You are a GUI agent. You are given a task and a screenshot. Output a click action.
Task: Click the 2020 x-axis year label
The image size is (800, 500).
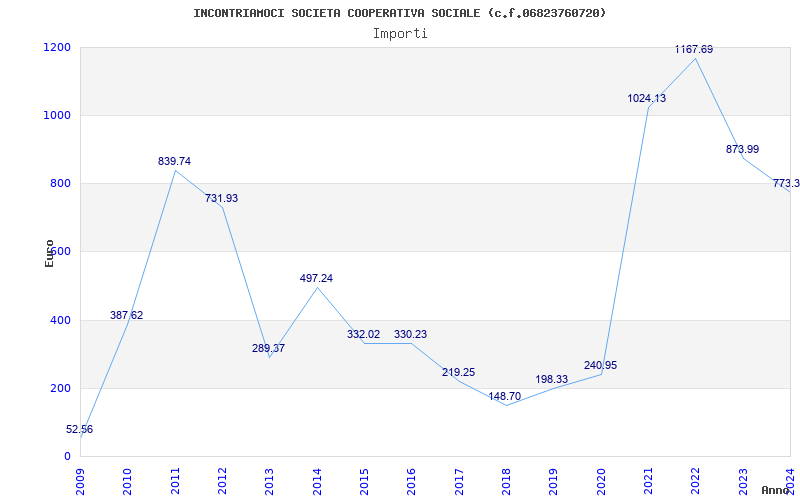601,482
